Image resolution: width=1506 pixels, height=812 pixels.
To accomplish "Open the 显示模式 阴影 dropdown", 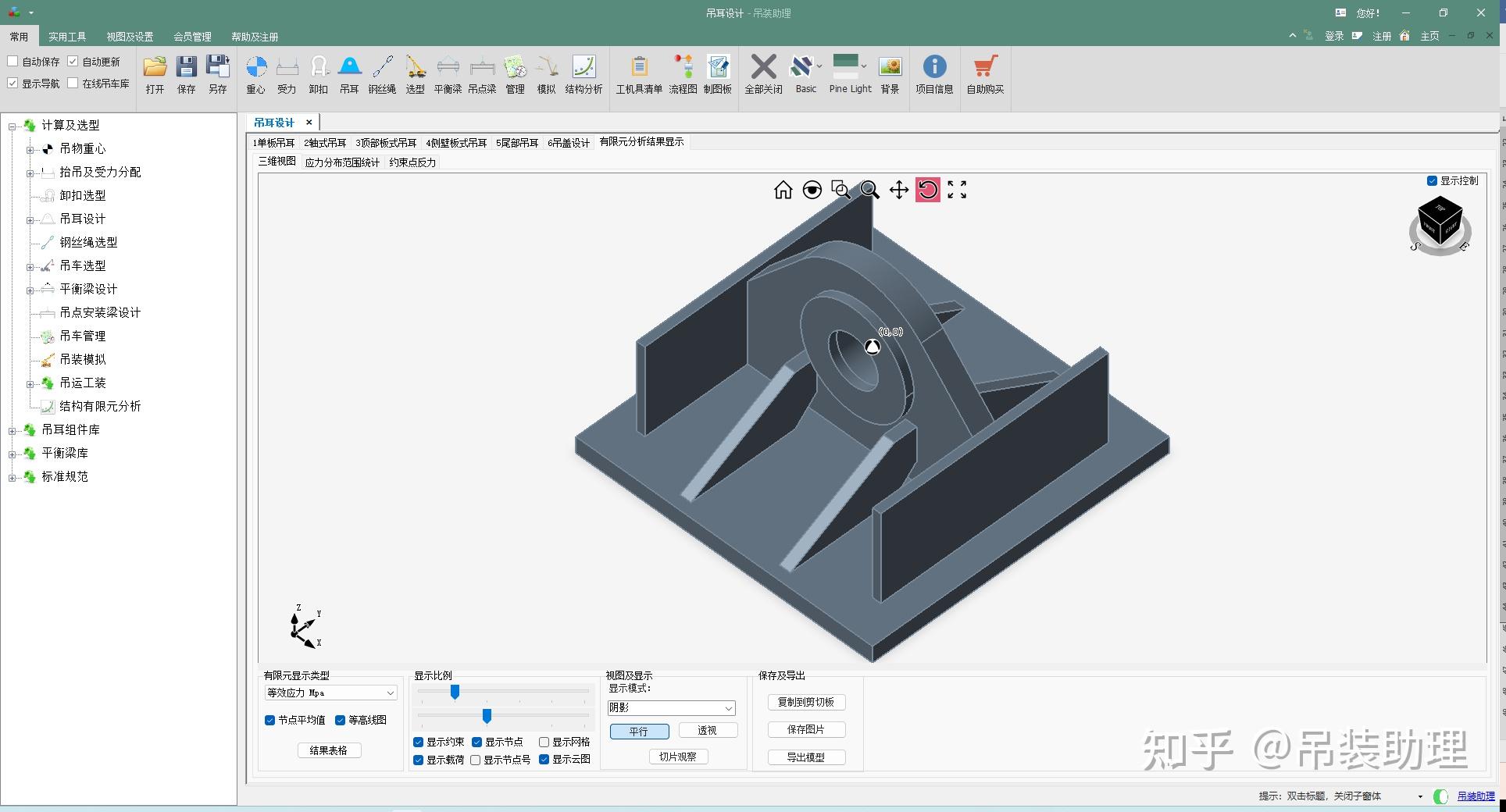I will (x=671, y=707).
